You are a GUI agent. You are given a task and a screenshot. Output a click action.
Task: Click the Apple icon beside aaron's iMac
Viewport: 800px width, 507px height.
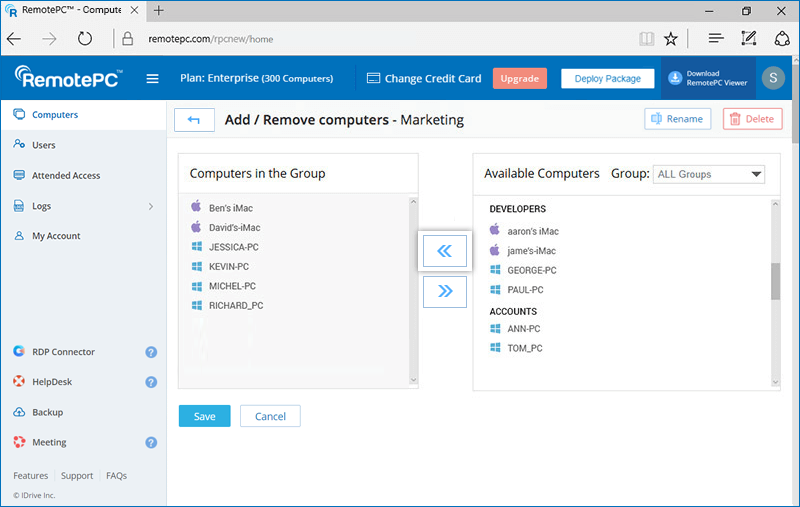[x=494, y=230]
